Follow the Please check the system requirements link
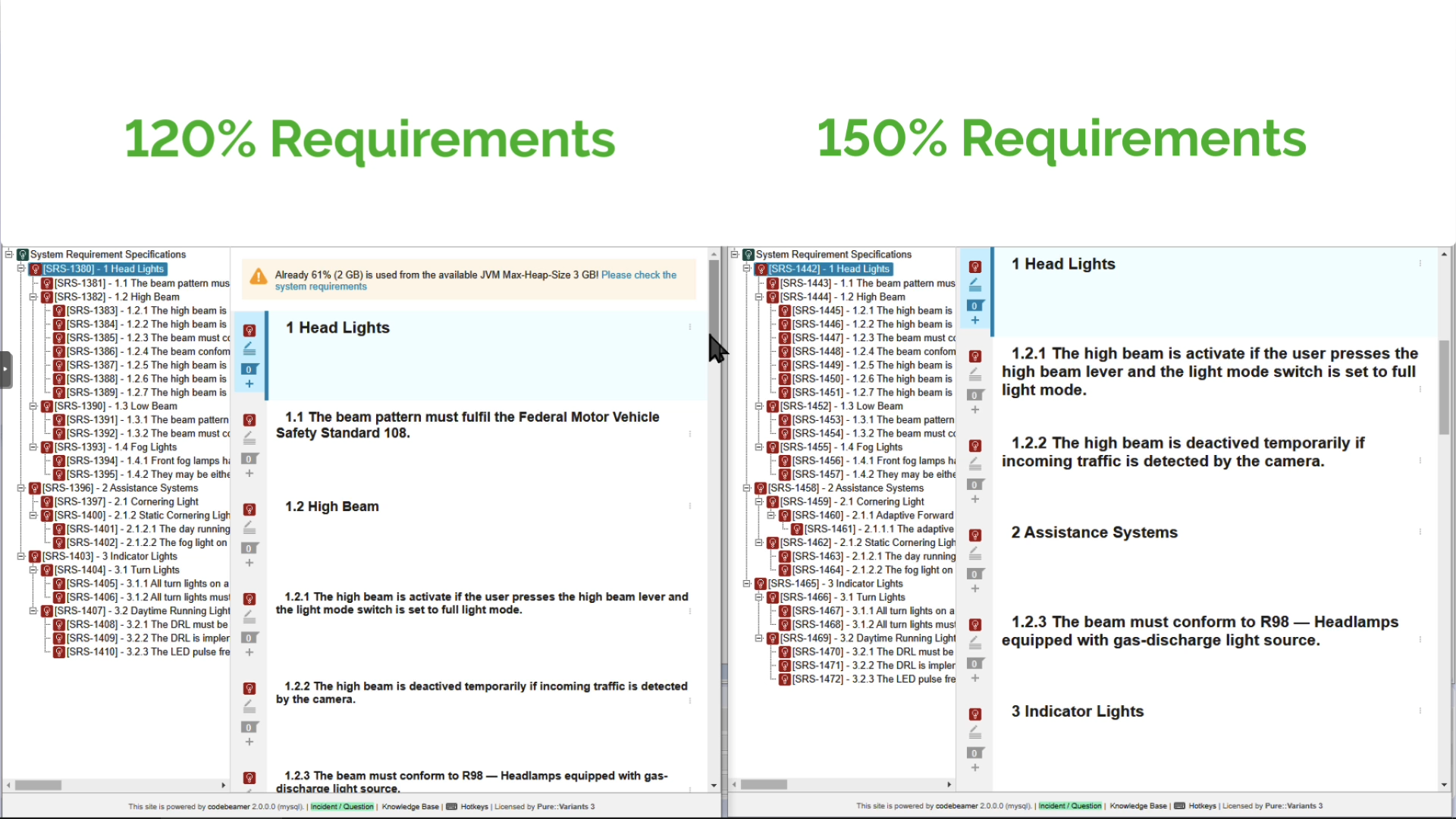 [x=638, y=275]
